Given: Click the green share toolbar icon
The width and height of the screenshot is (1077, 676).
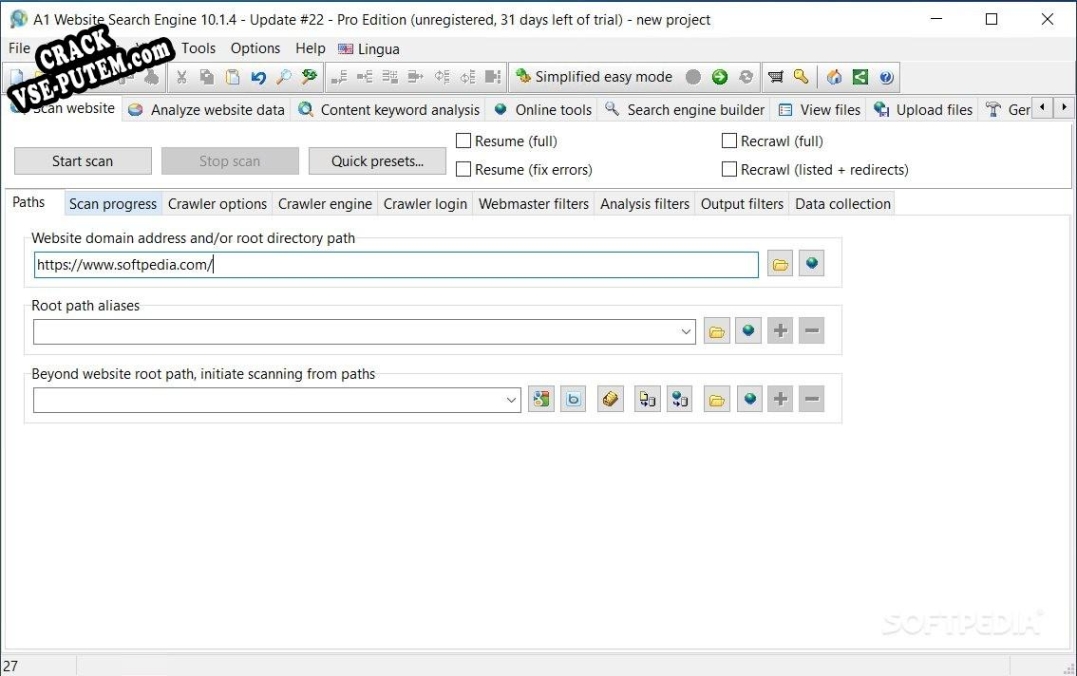Looking at the screenshot, I should click(x=860, y=77).
